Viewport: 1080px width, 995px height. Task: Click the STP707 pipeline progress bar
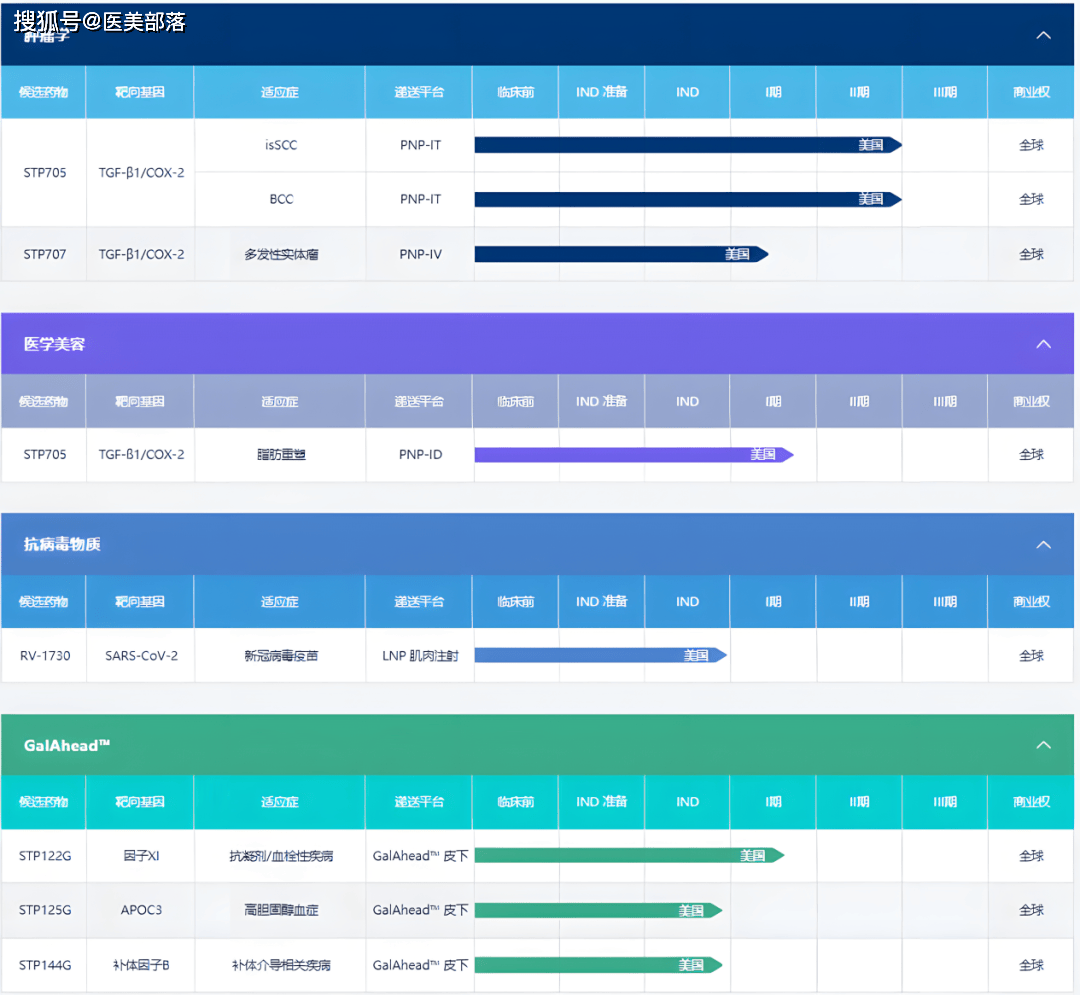click(x=621, y=254)
